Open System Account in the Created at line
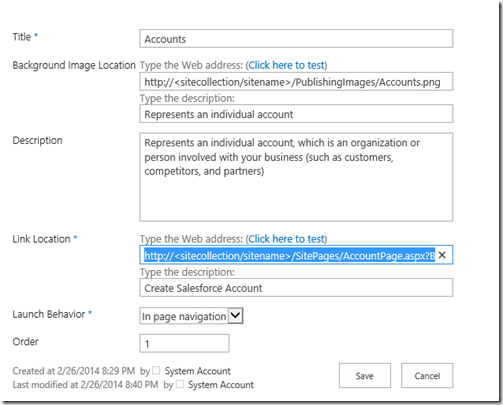The width and height of the screenshot is (503, 405). point(197,371)
